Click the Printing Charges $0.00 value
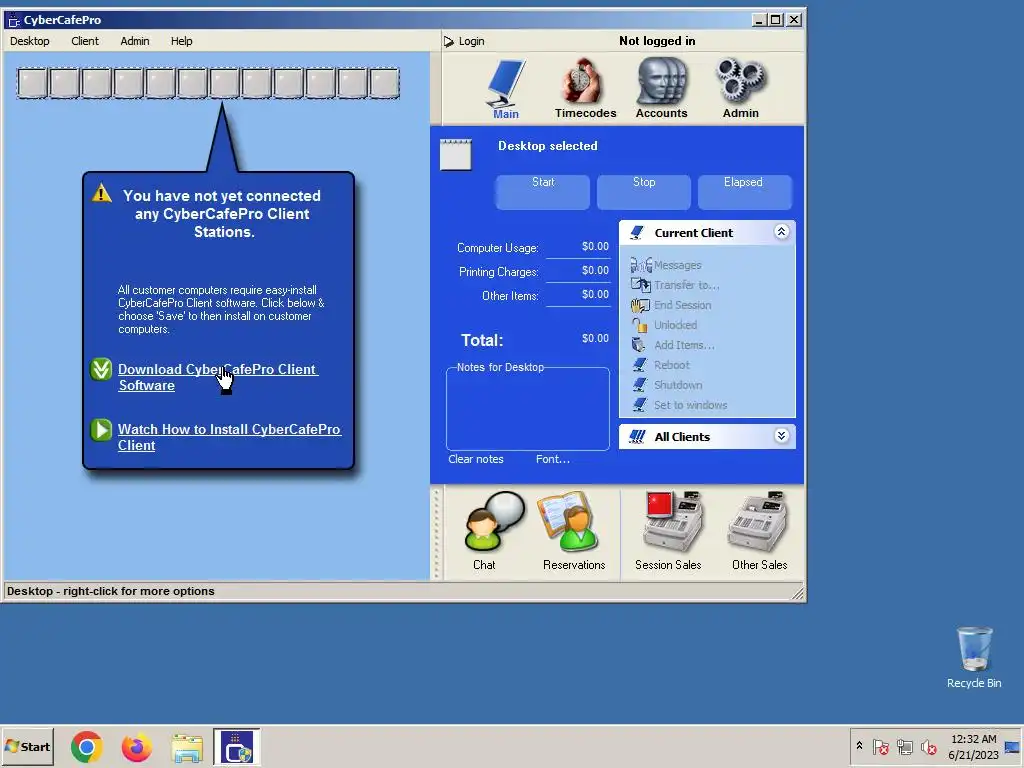Viewport: 1024px width, 768px height. pyautogui.click(x=595, y=270)
